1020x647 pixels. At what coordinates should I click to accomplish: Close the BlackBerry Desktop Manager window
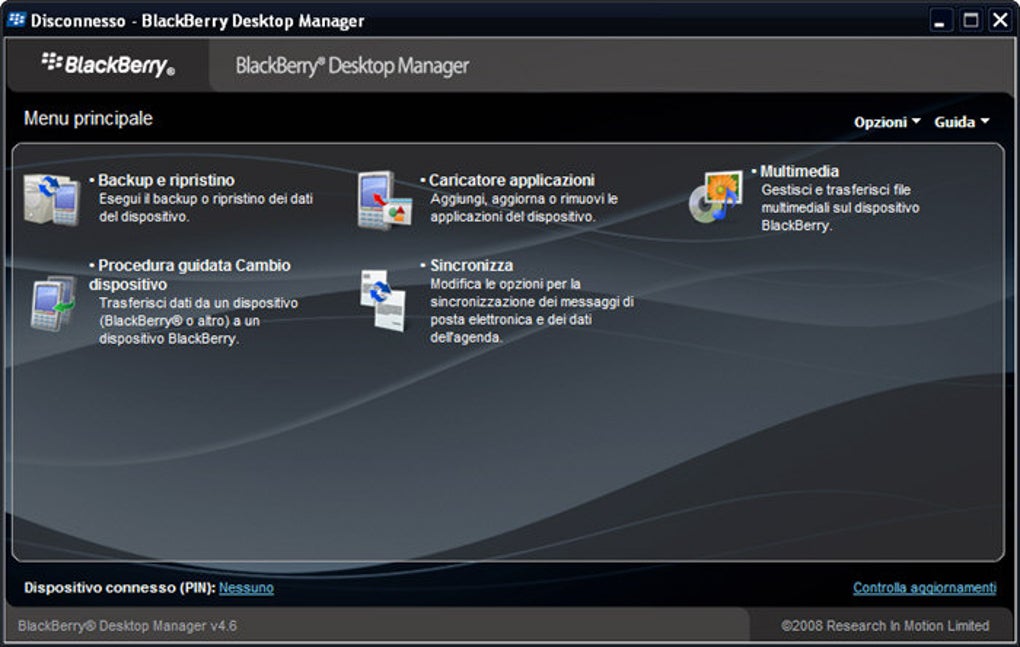999,20
